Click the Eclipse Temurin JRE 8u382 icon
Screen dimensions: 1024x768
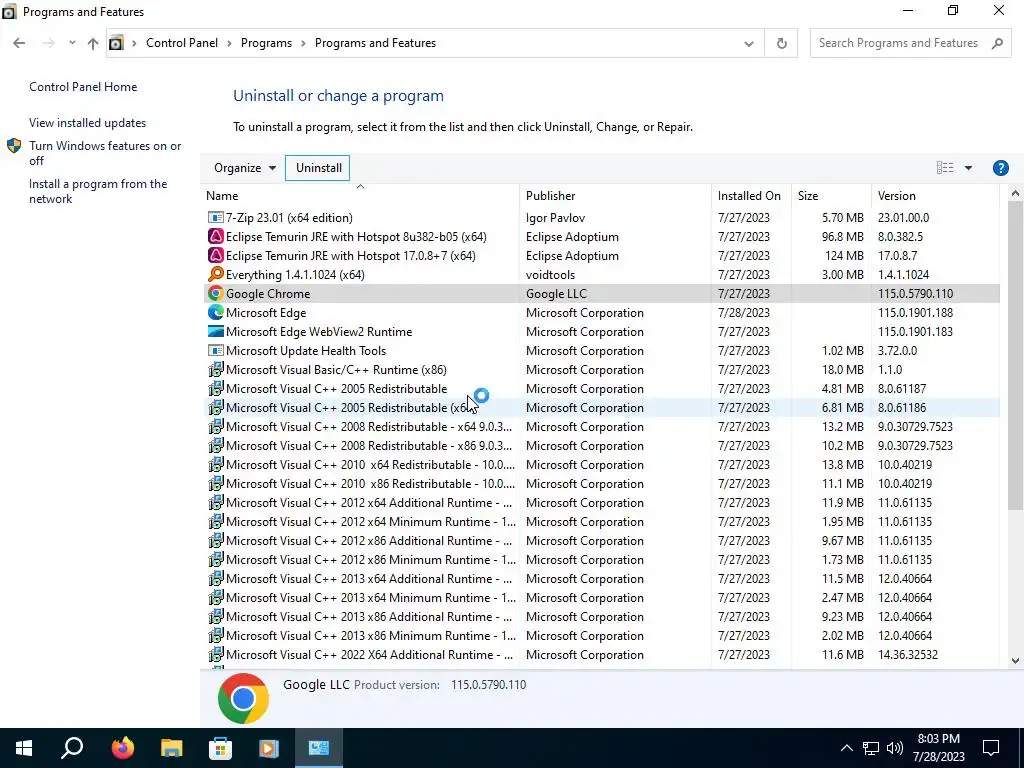216,236
